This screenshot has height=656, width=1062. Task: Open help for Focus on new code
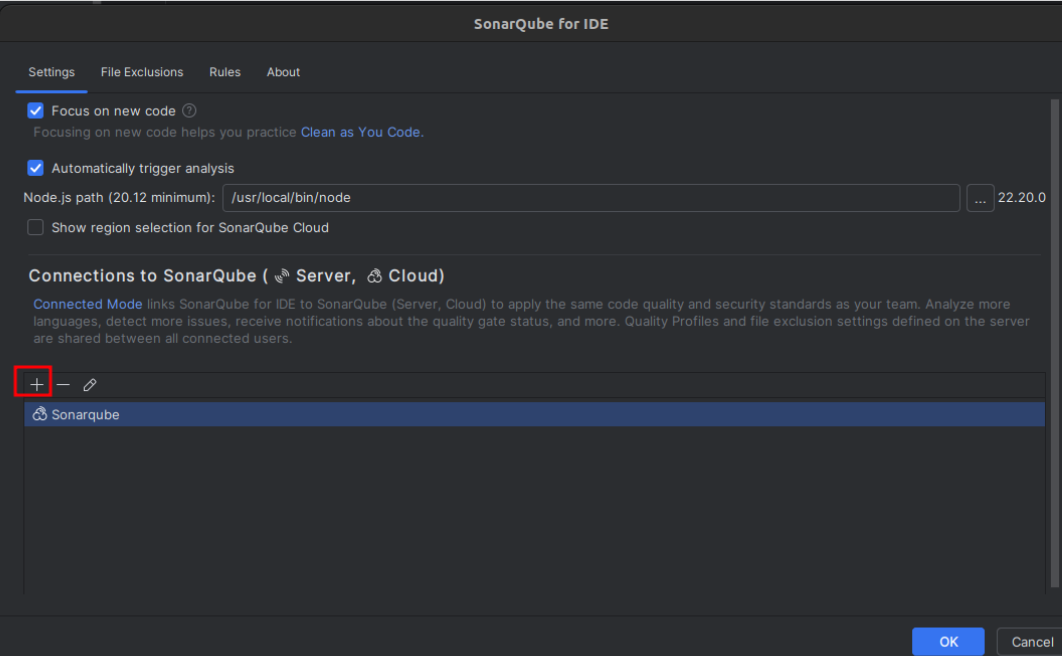coord(189,110)
